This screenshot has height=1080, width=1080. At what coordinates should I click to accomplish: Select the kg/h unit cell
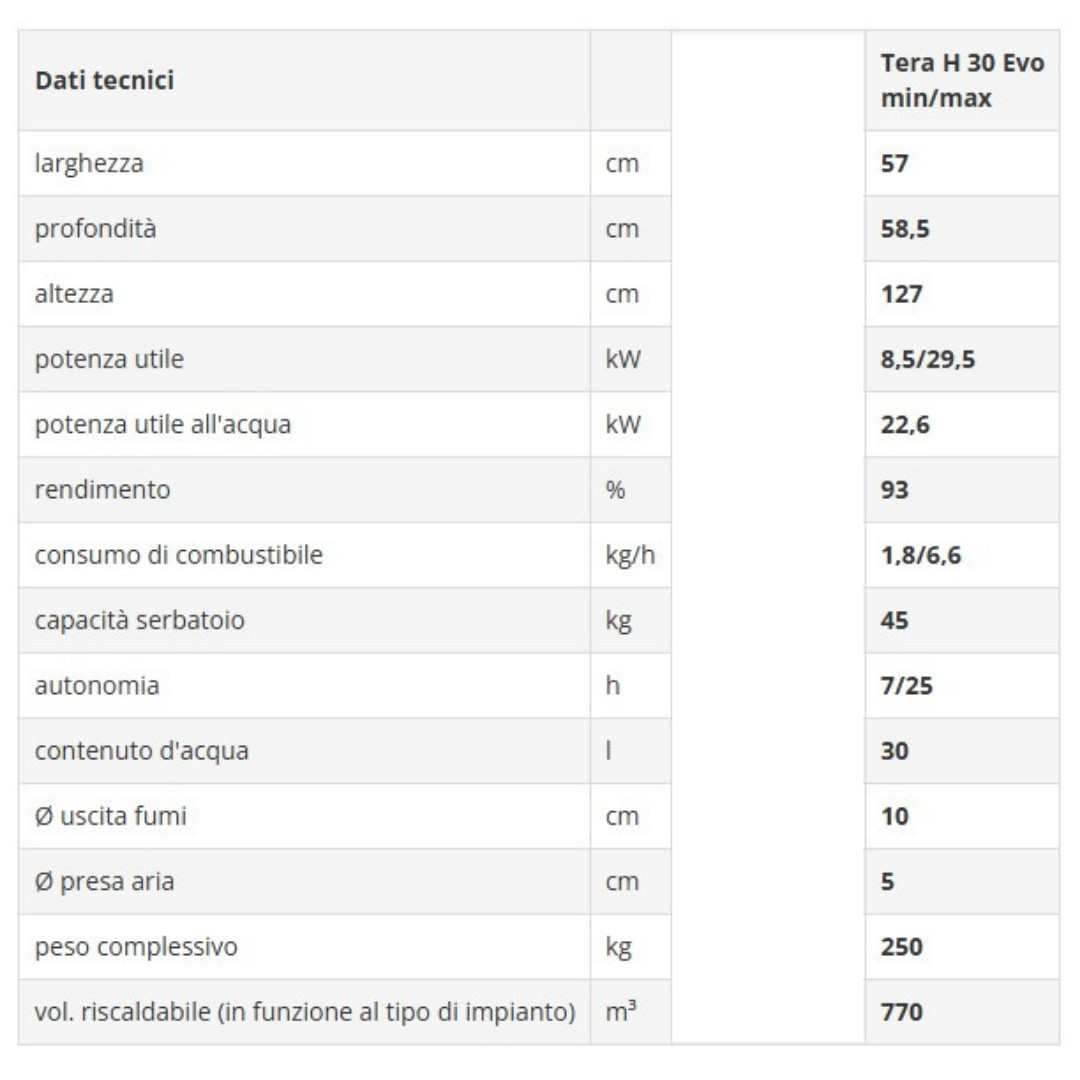(x=630, y=555)
